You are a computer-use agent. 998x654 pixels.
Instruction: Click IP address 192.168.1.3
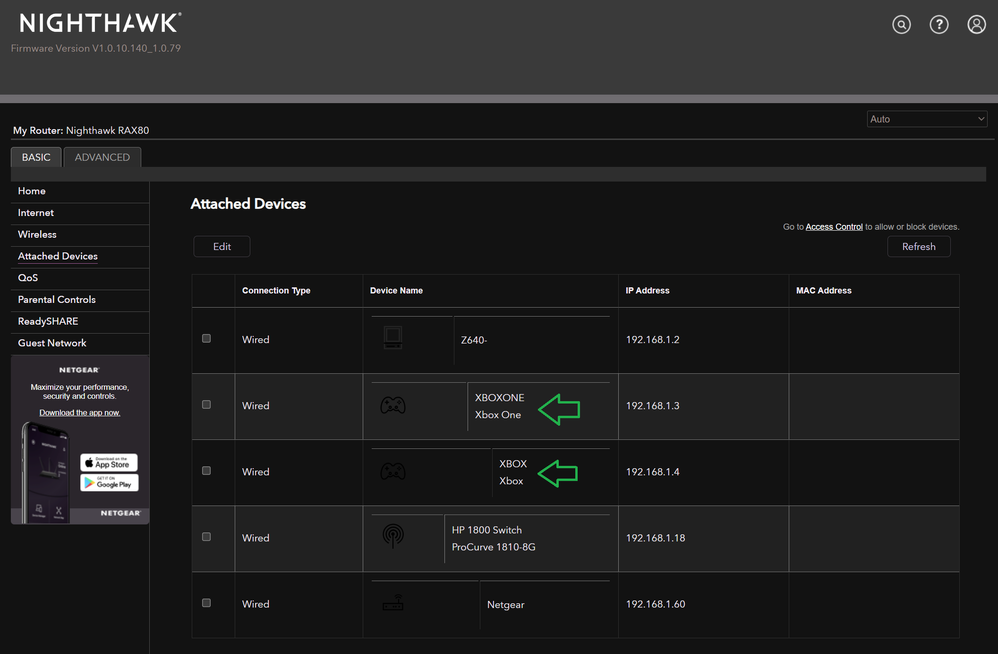pyautogui.click(x=652, y=406)
